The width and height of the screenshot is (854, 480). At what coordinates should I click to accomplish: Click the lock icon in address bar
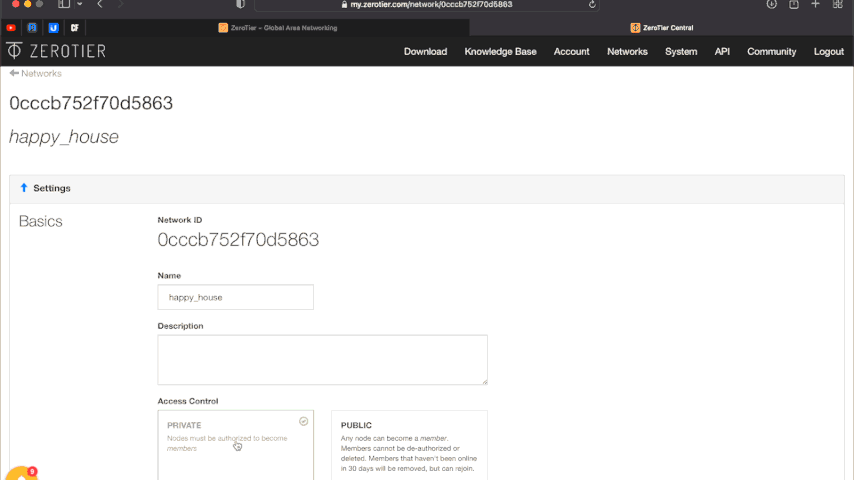(344, 4)
